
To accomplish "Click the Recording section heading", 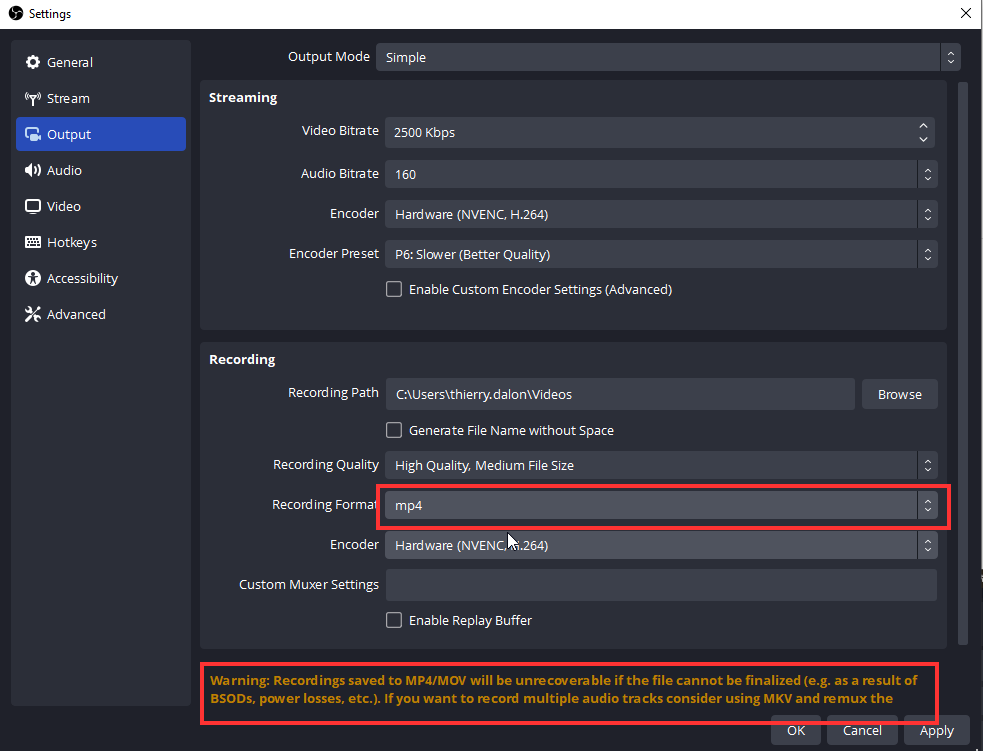I will 242,359.
